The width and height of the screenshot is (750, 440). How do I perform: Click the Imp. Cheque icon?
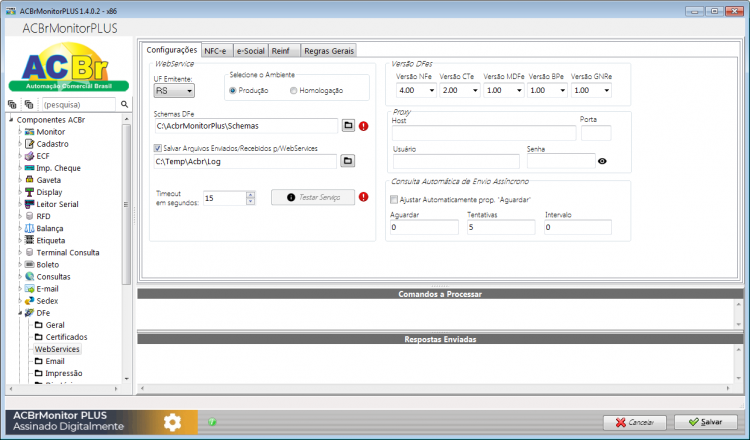(x=30, y=168)
